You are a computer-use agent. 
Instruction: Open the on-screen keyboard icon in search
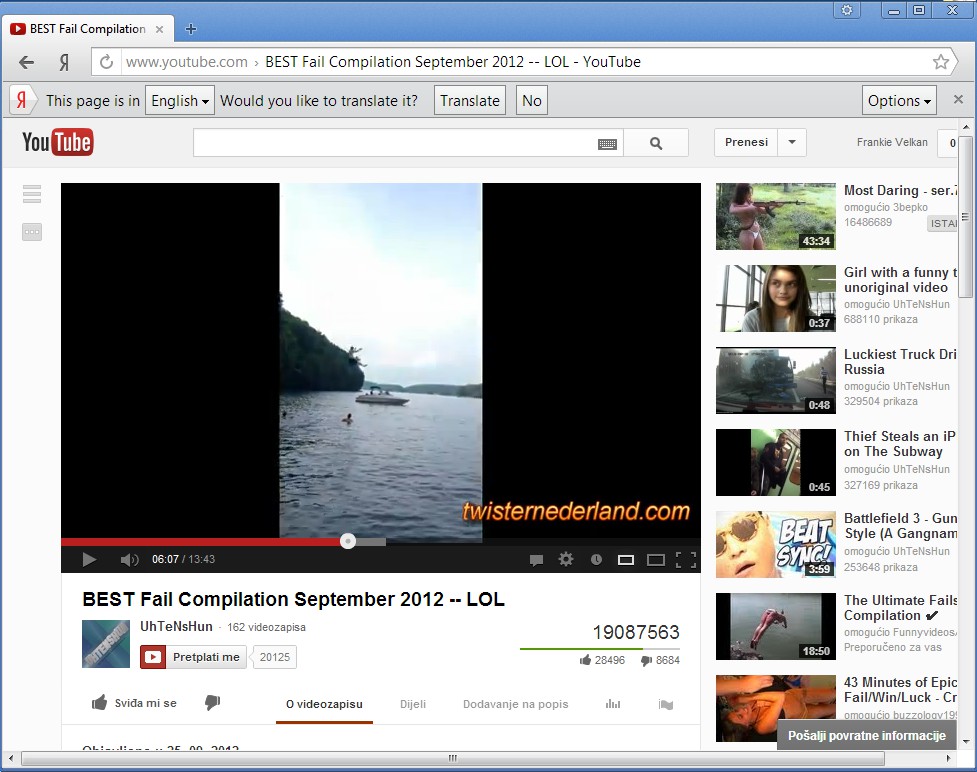[607, 144]
